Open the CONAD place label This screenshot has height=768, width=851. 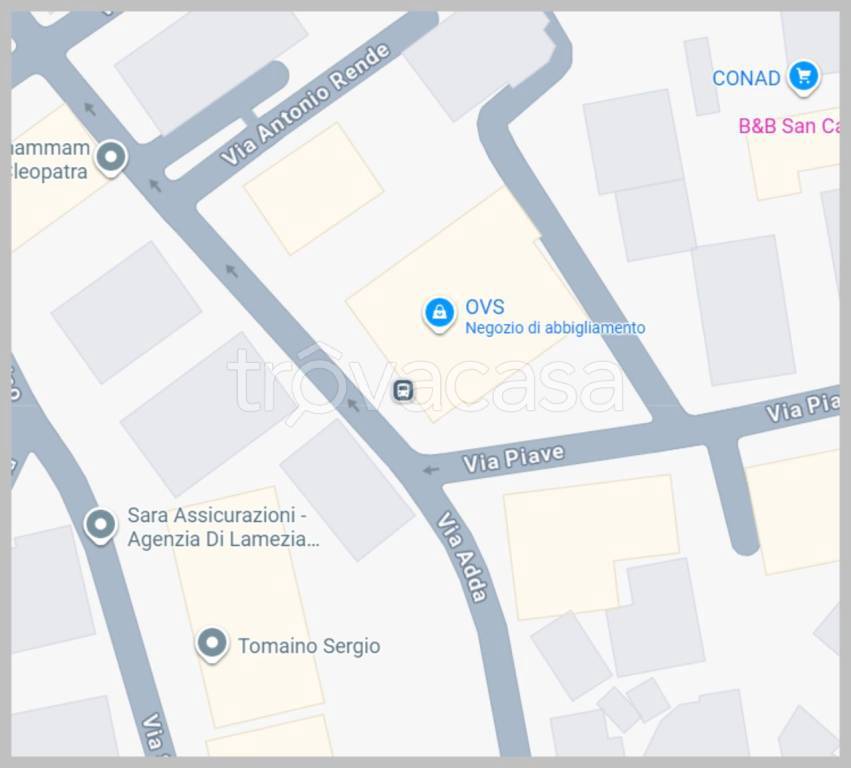(746, 78)
